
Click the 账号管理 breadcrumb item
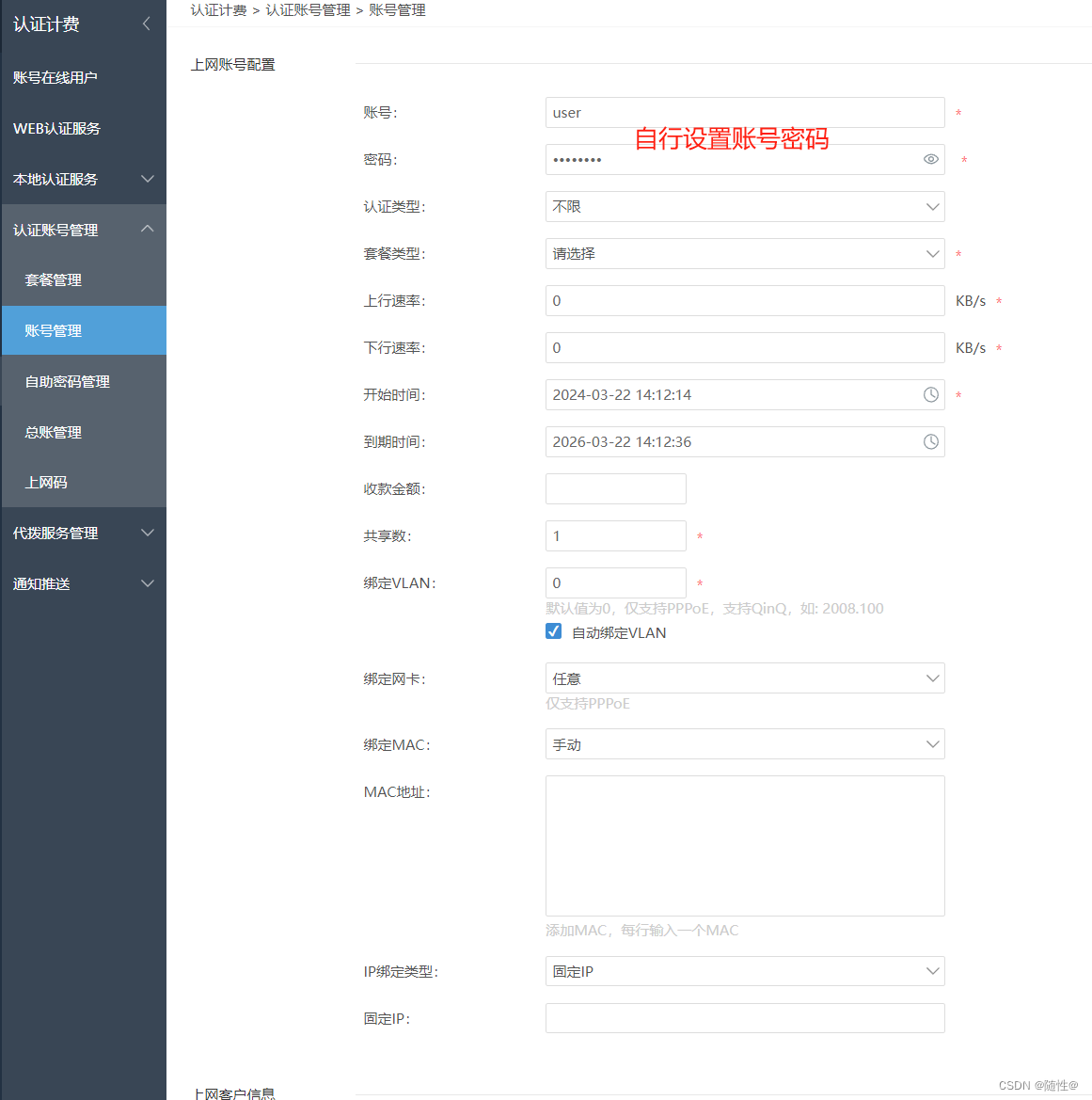coord(398,9)
